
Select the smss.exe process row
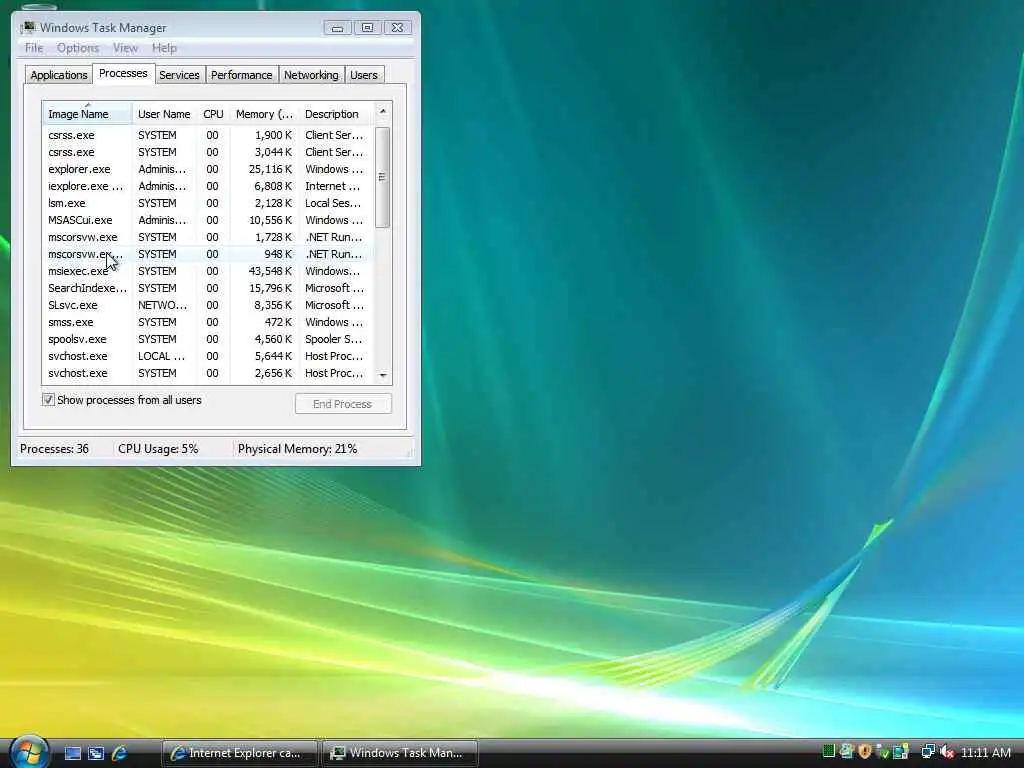(208, 322)
